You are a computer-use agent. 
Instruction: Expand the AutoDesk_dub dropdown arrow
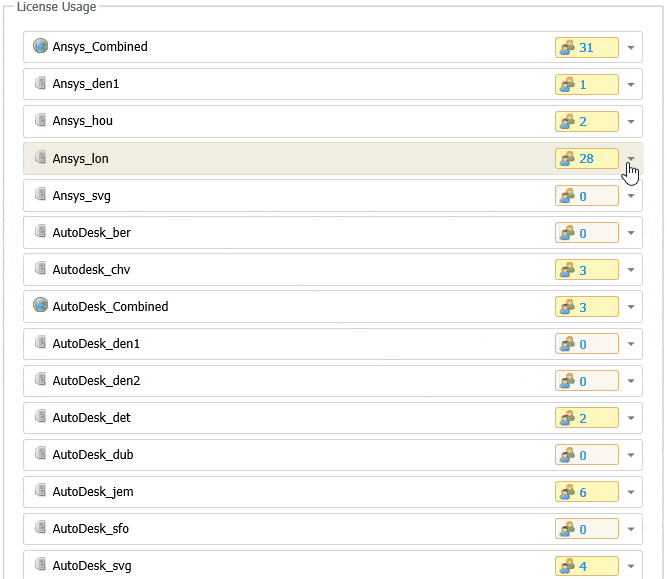click(631, 455)
